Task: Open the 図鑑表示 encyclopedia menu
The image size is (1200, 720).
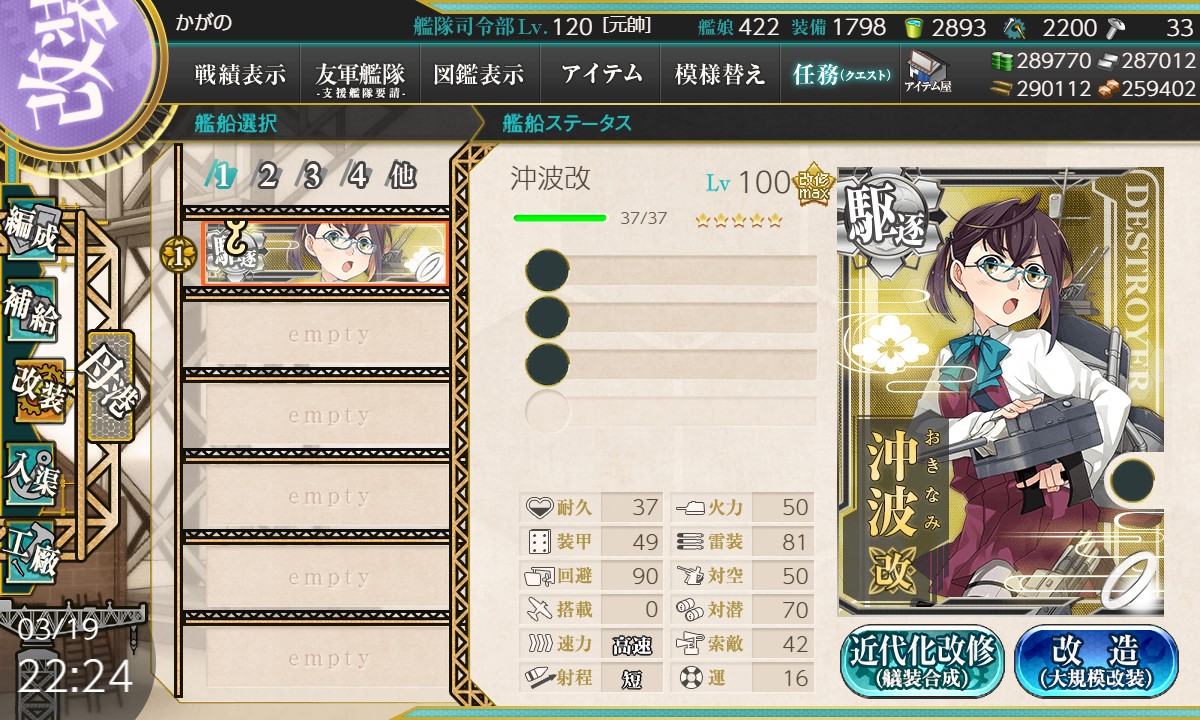Action: (480, 74)
